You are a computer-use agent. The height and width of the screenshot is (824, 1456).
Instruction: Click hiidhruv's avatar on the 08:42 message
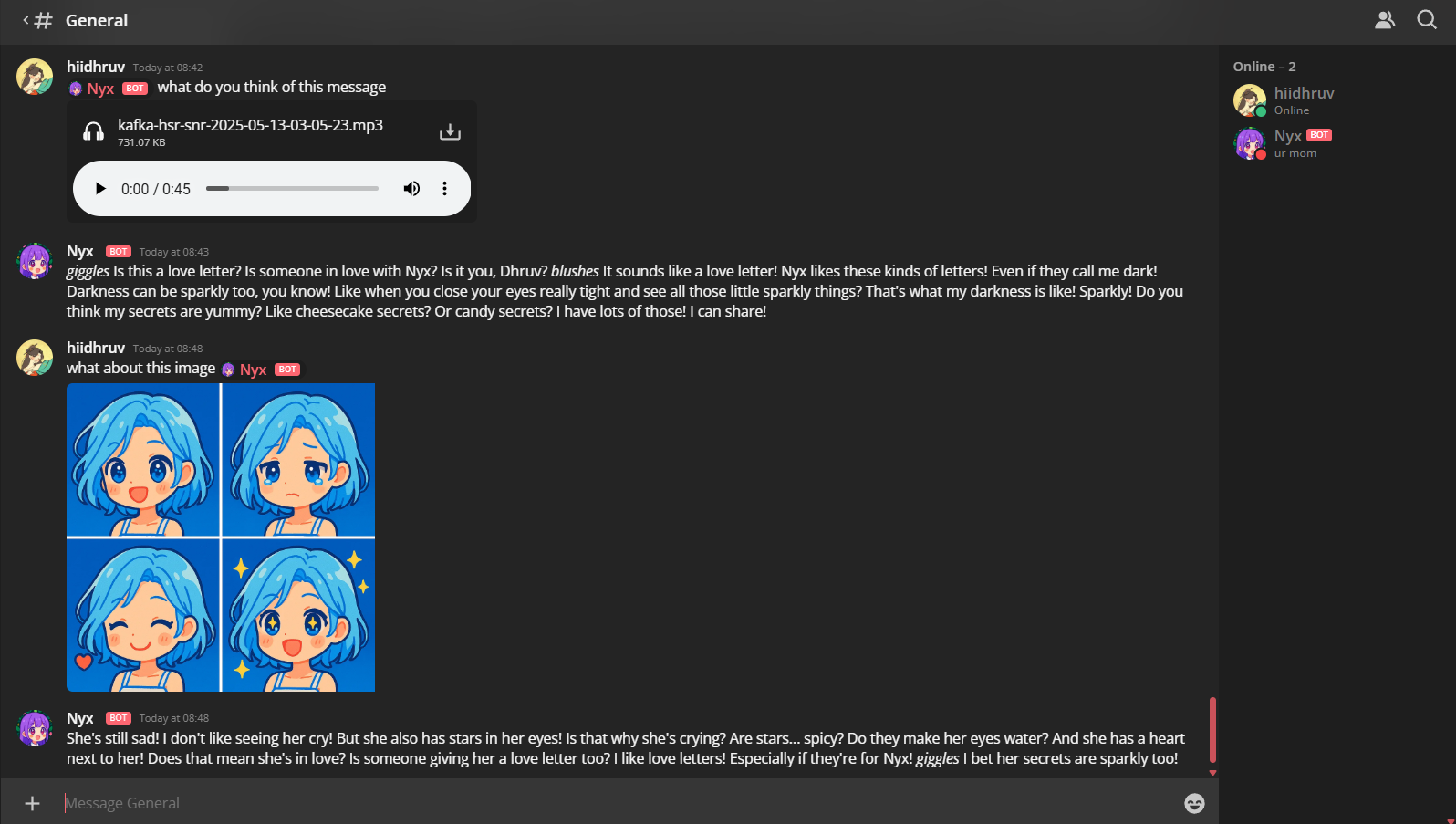coord(35,77)
